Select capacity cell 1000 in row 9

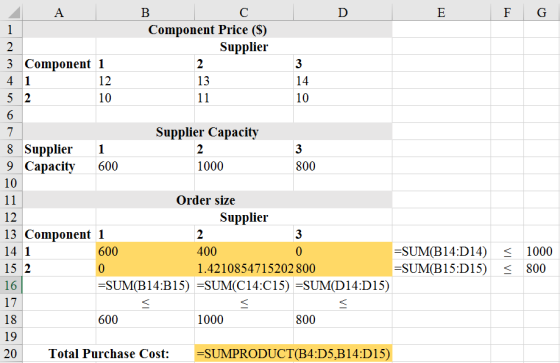244,166
